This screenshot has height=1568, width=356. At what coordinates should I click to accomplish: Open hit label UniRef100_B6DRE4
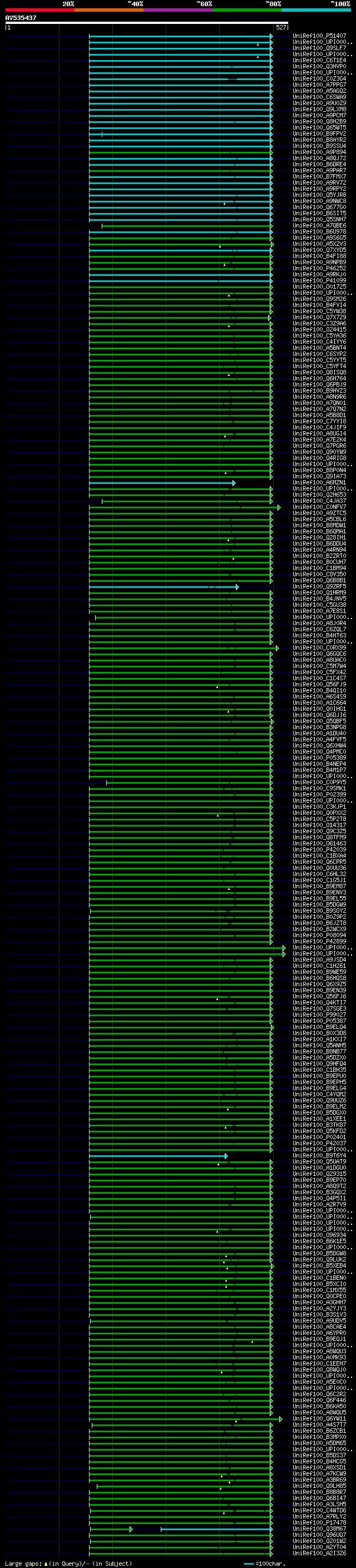319,164
